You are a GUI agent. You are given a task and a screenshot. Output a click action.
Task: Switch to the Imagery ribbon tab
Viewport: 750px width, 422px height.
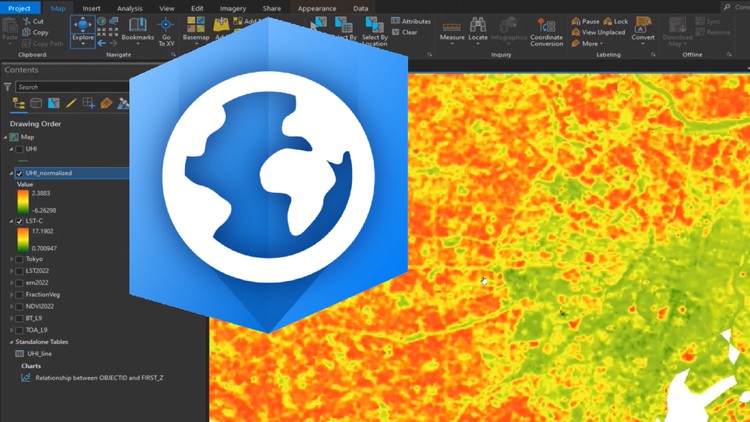233,8
